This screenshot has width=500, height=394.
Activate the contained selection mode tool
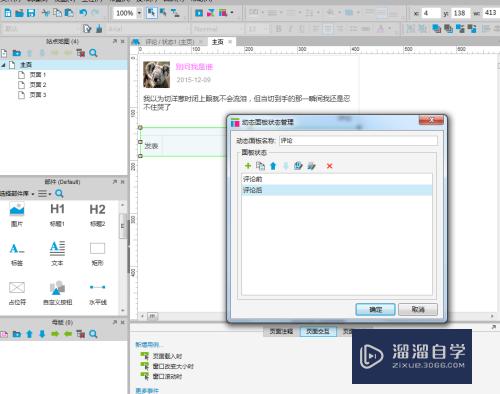tap(163, 13)
